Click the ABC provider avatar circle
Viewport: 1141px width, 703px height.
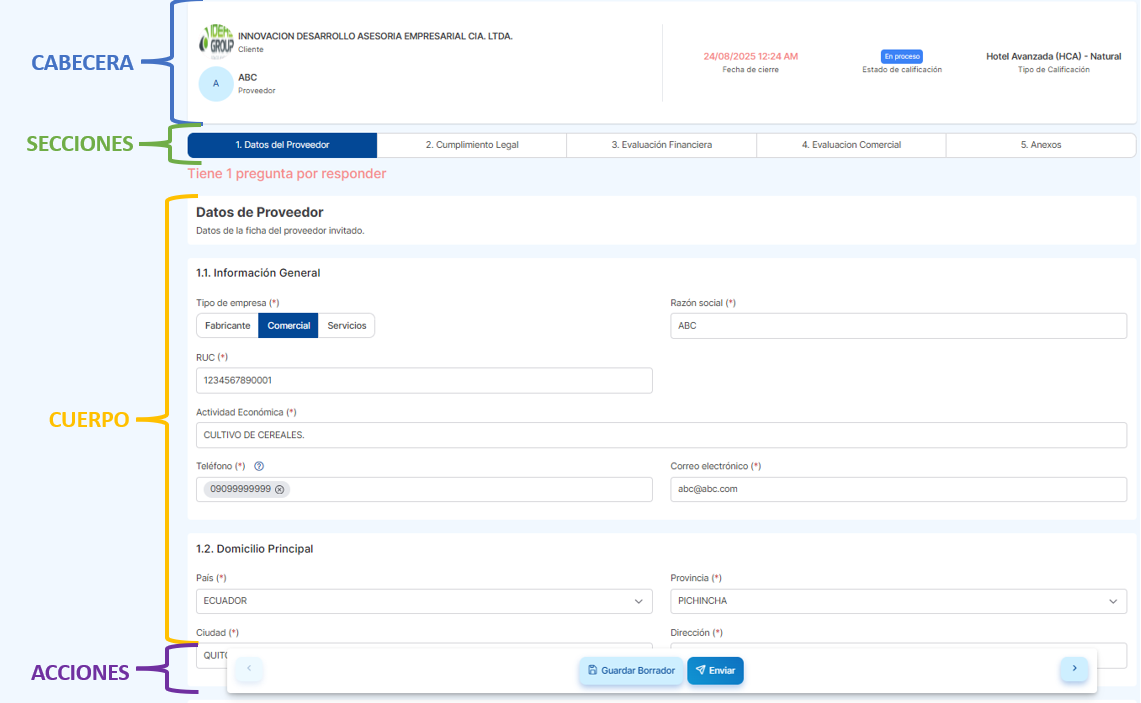tap(216, 84)
